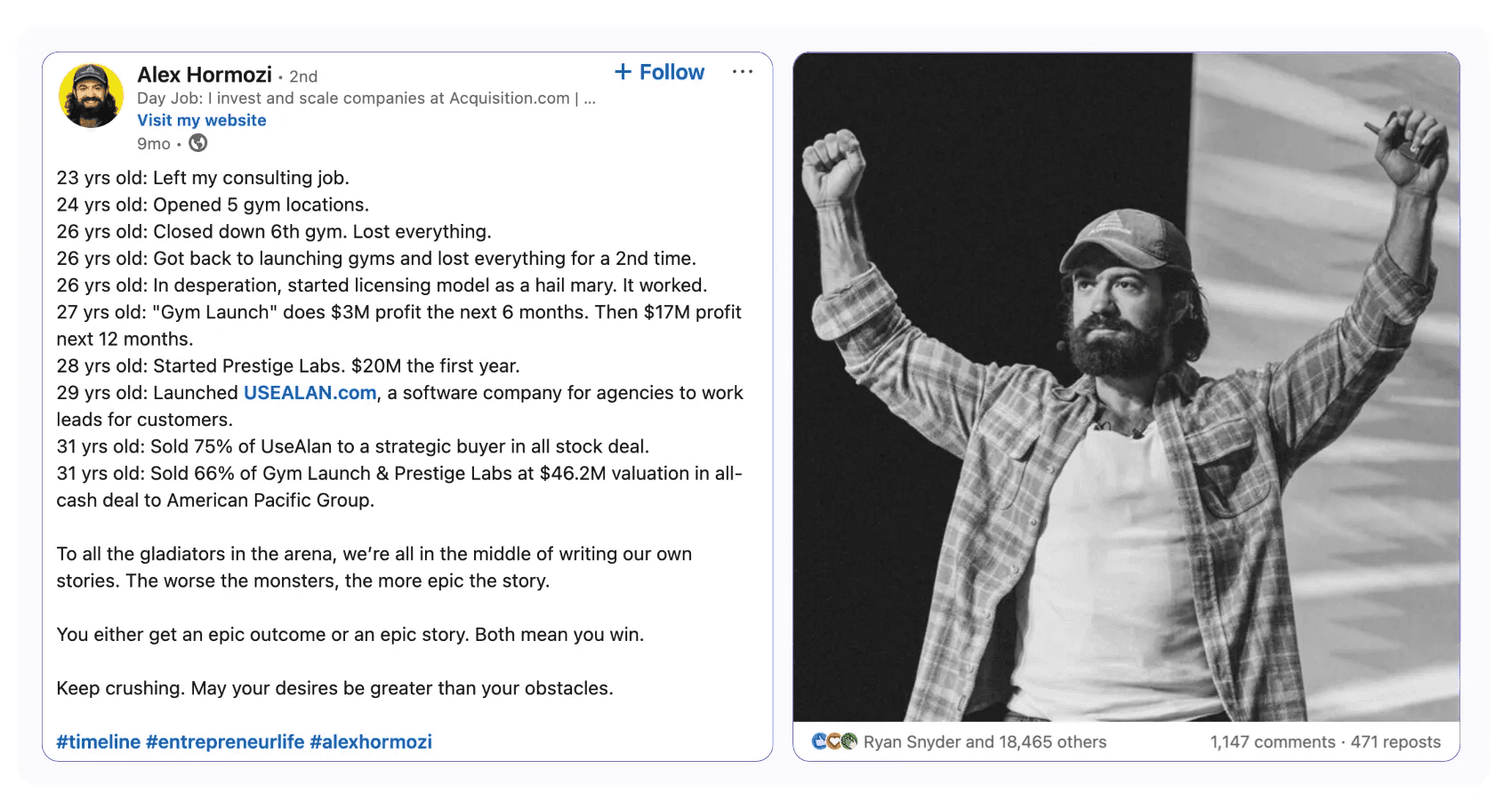The height and width of the screenshot is (809, 1512).
Task: Open the Visit my website link
Action: (202, 120)
